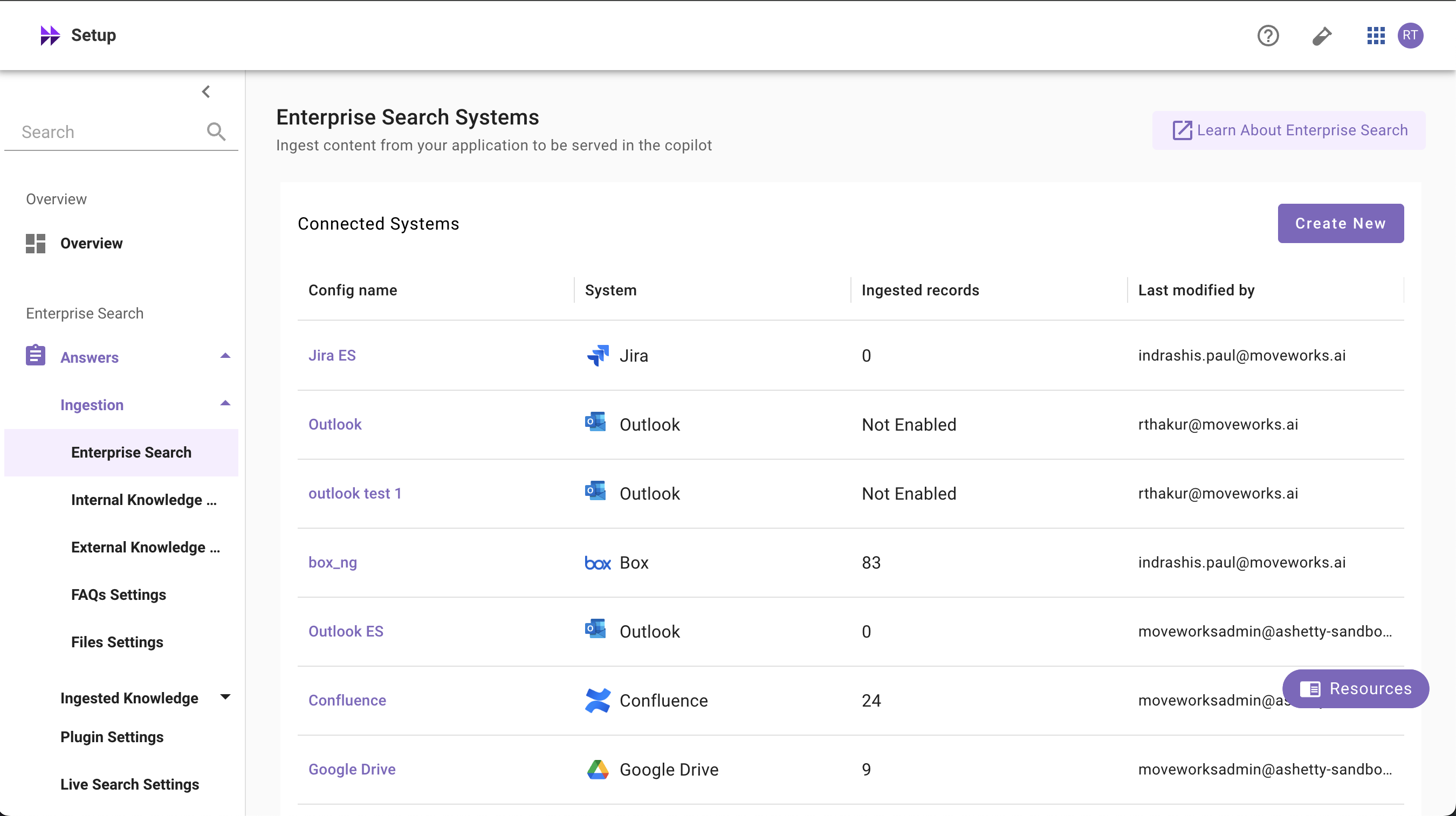Click the Overview dashboard icon
Viewport: 1456px width, 816px height.
pos(36,244)
